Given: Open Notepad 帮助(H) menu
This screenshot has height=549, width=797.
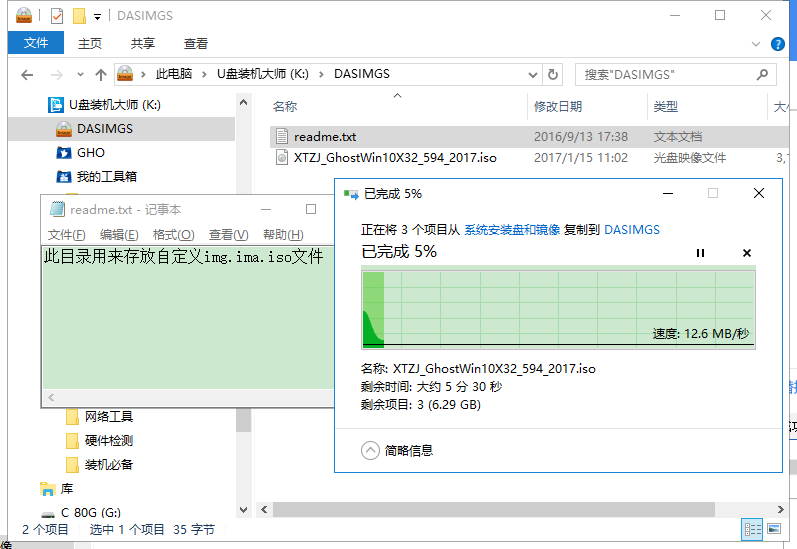Looking at the screenshot, I should click(283, 235).
